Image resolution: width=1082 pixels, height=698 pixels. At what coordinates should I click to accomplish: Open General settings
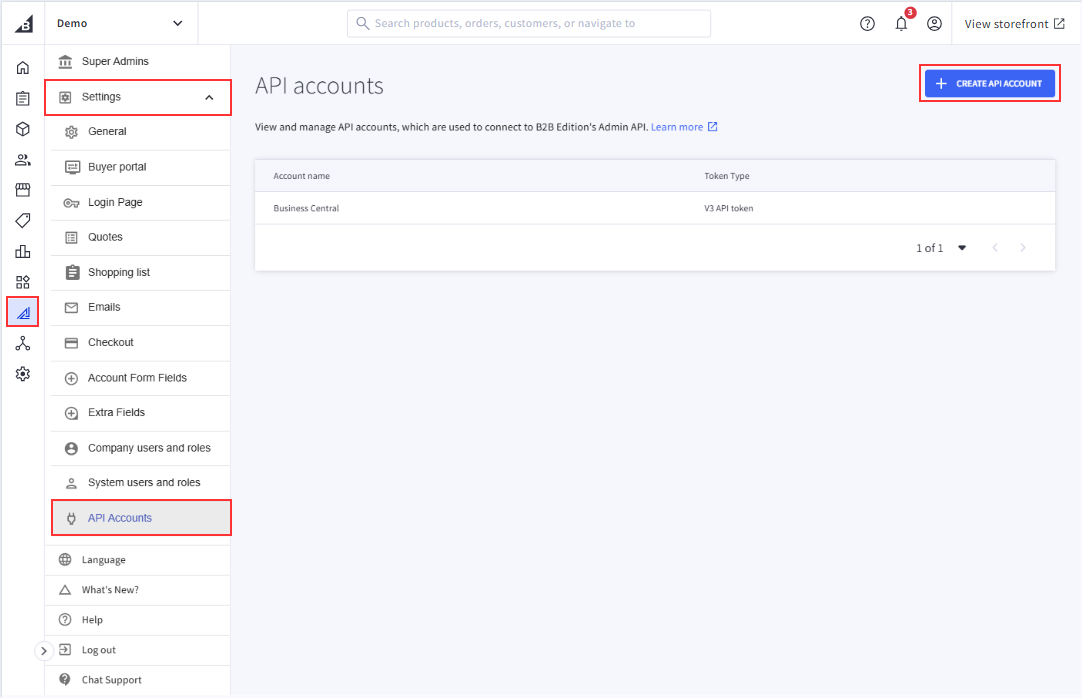pos(141,132)
